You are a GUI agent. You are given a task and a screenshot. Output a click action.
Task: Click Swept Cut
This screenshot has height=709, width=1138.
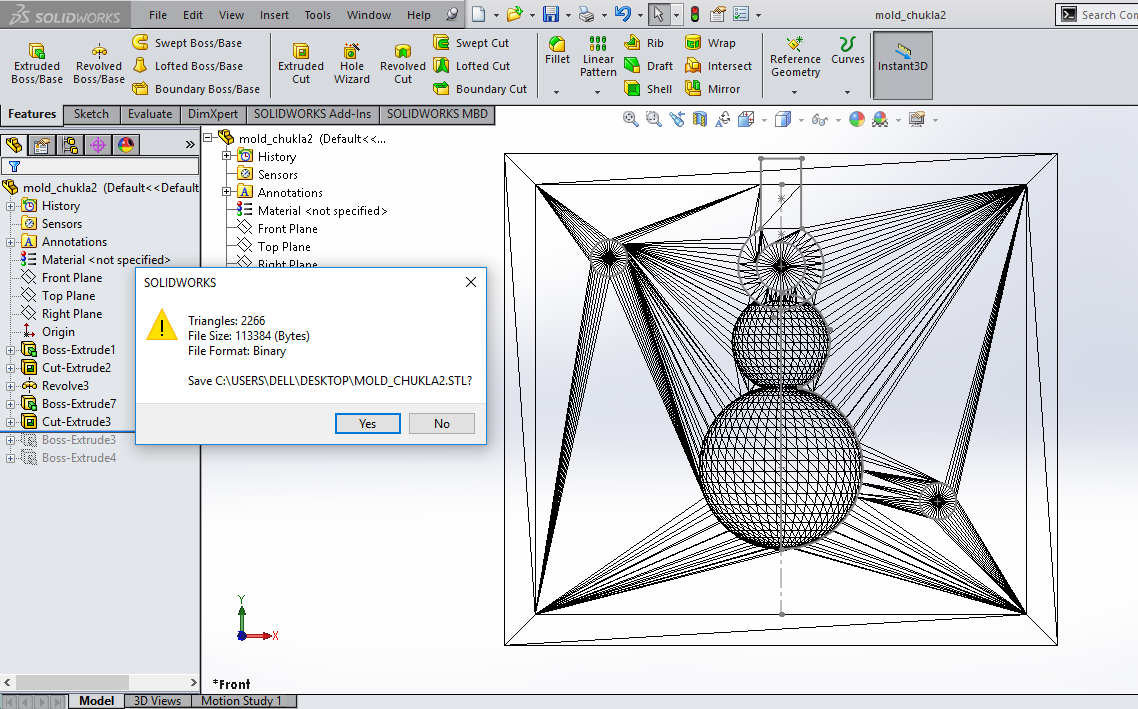coord(471,43)
